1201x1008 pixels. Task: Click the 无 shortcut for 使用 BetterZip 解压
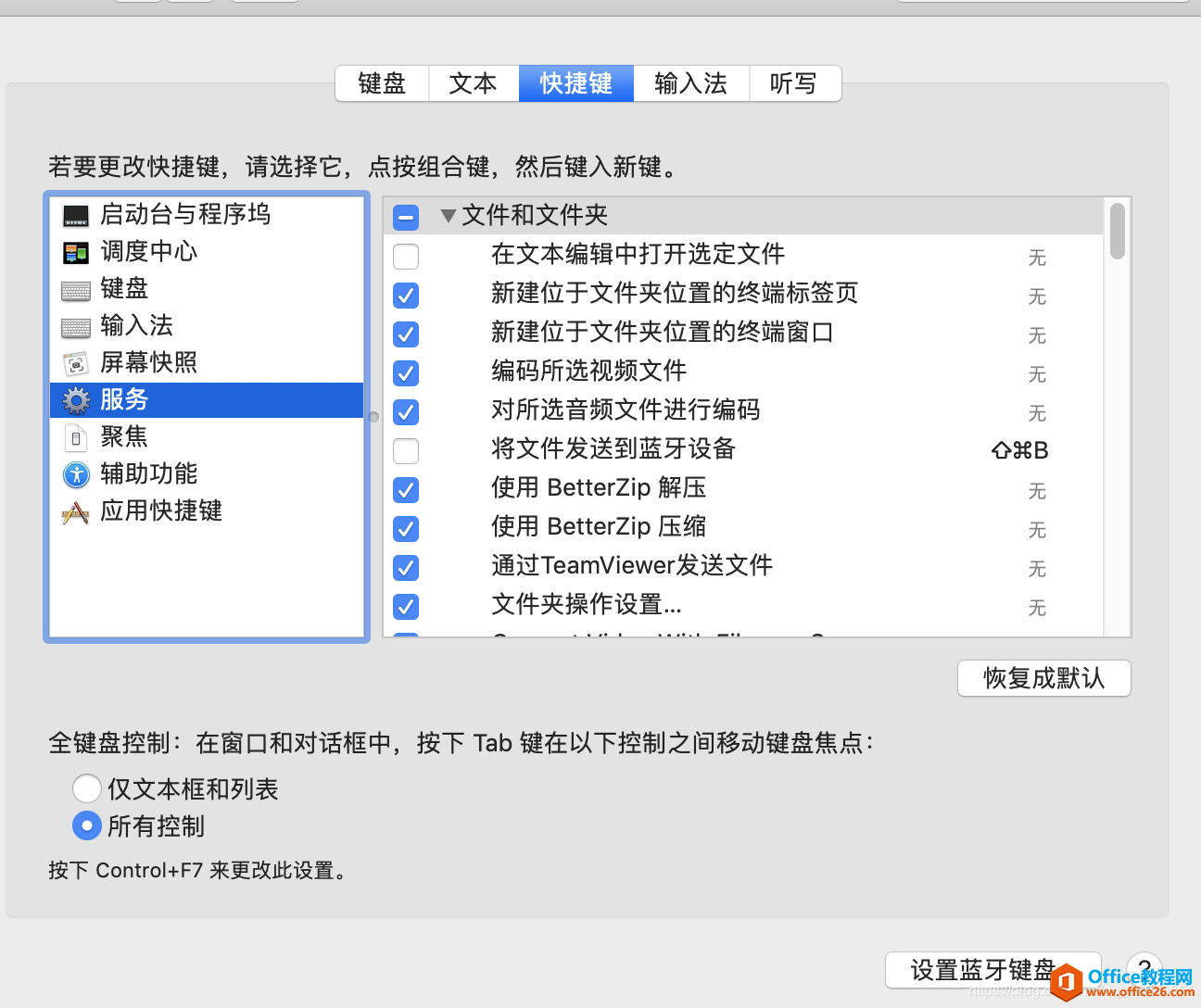tap(1037, 491)
